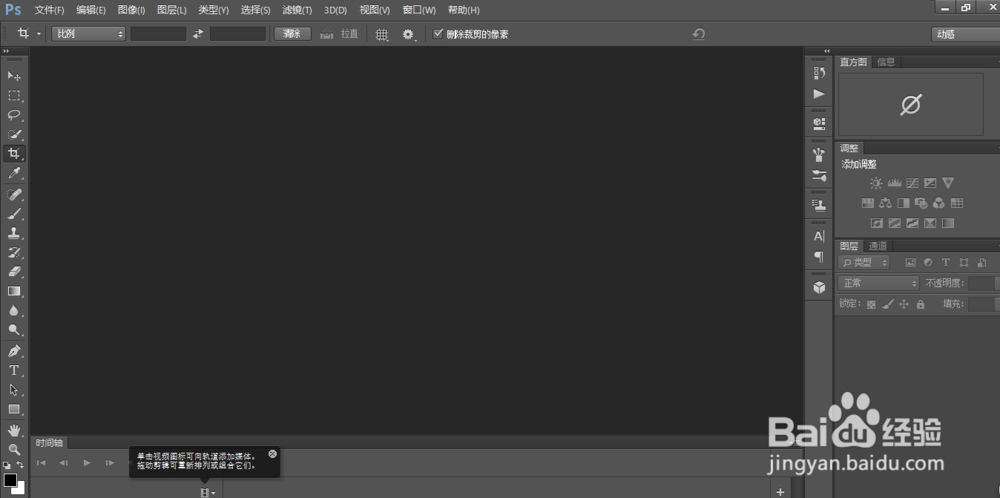Click the reset crop arrow icon
Viewport: 1000px width, 498px height.
click(699, 34)
